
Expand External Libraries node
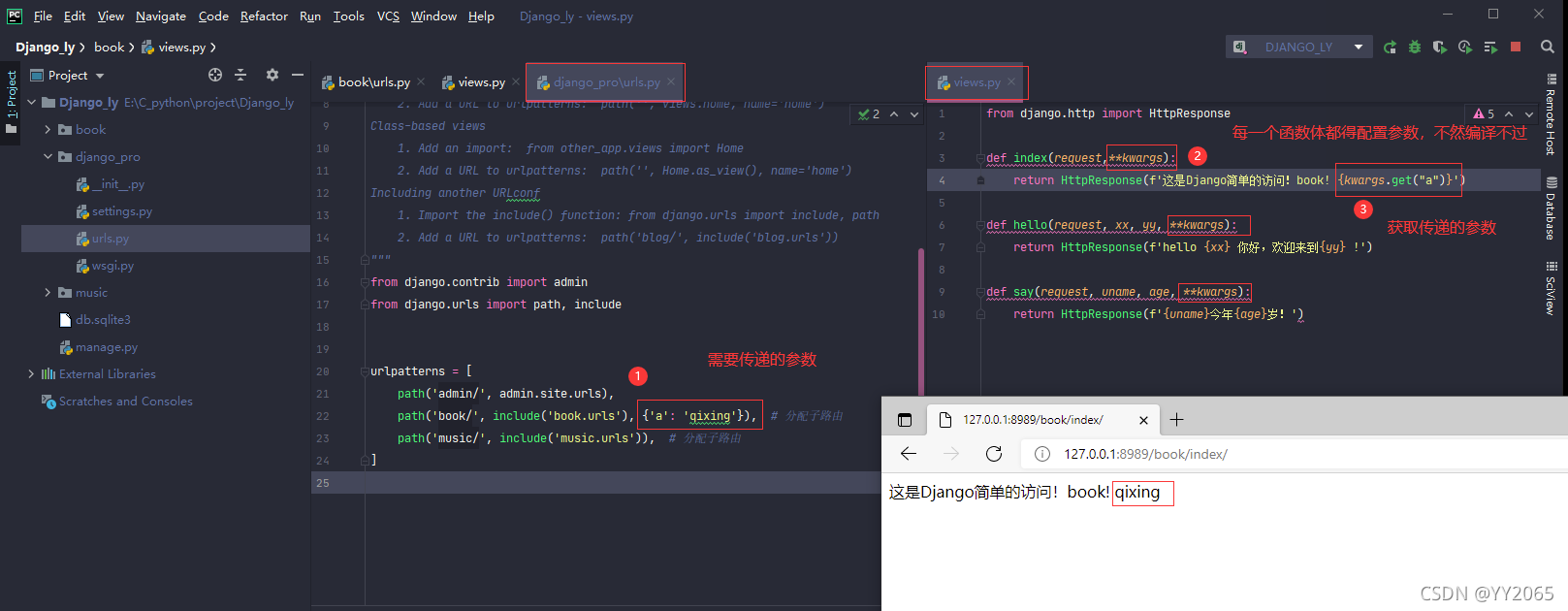coord(32,373)
